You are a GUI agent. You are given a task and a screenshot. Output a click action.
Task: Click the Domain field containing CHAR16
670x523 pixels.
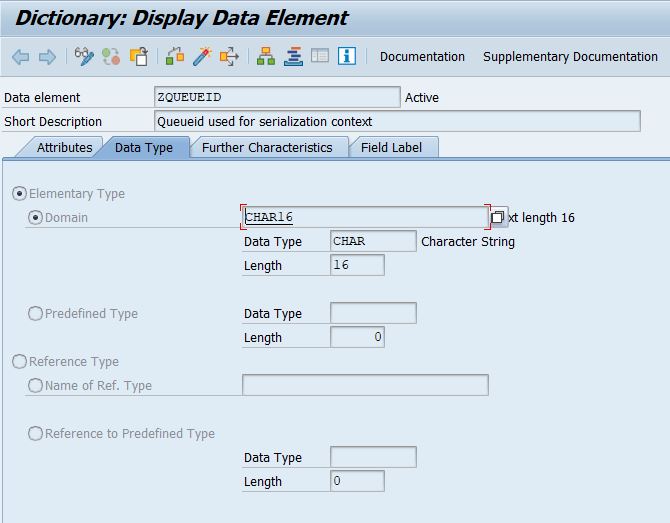coord(365,217)
